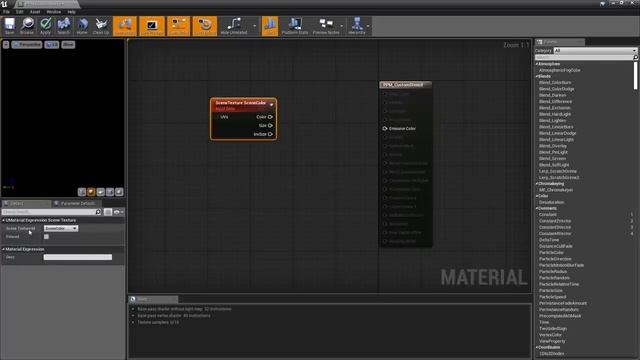
Task: Switch to the Stats tab
Action: [153, 299]
